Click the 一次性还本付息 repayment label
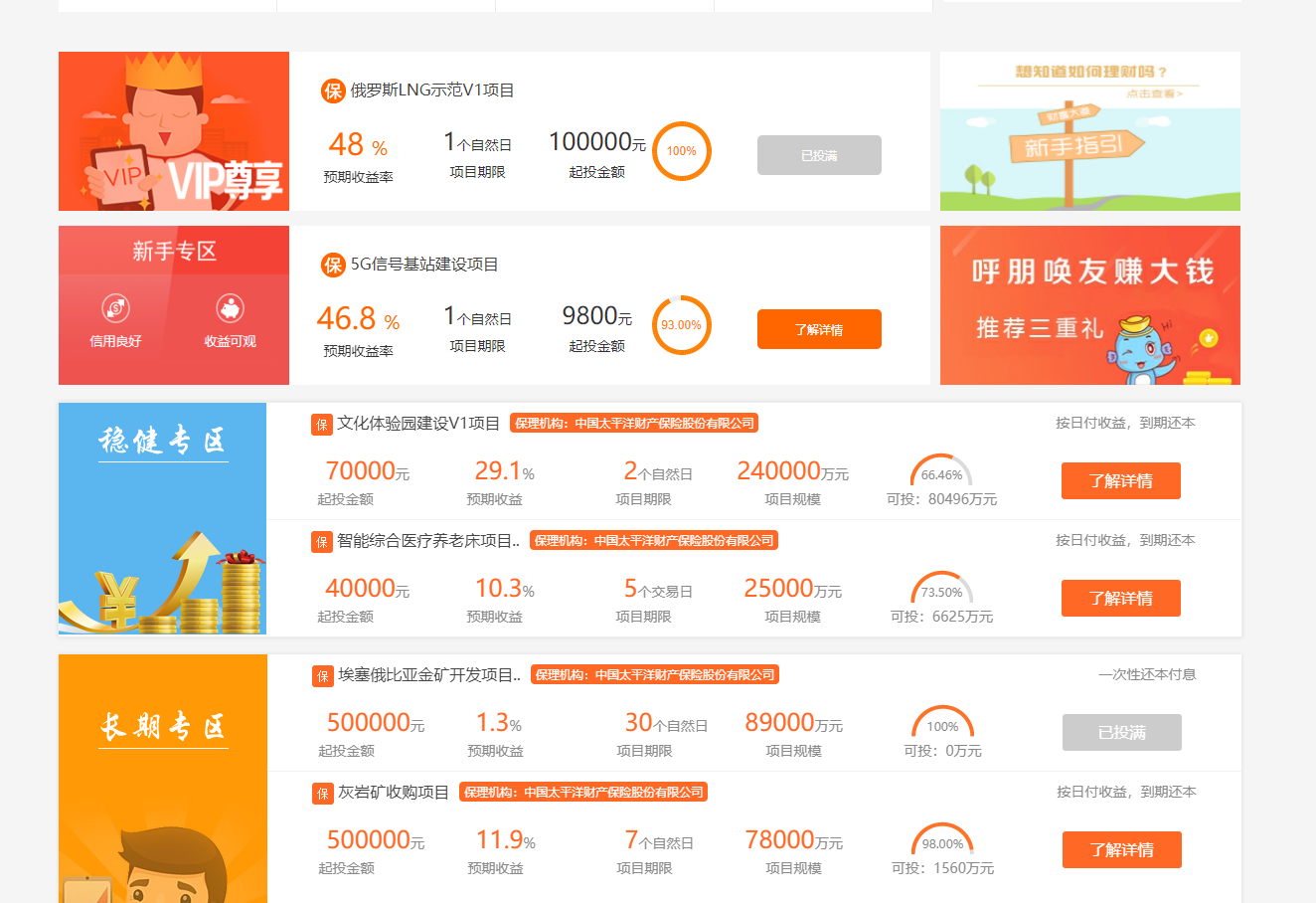Screen dimensions: 1316x903 click(x=1147, y=674)
